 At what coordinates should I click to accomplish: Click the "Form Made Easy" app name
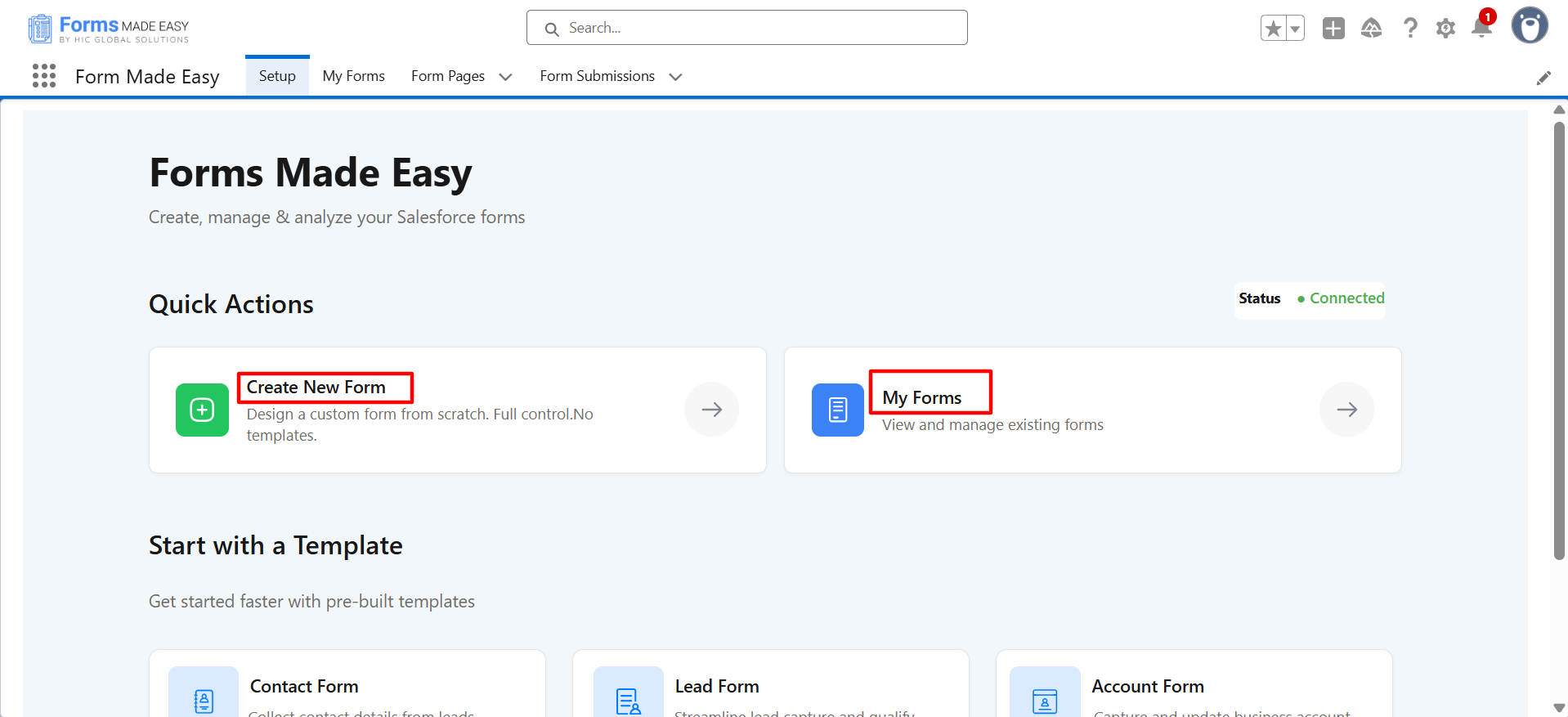click(147, 77)
